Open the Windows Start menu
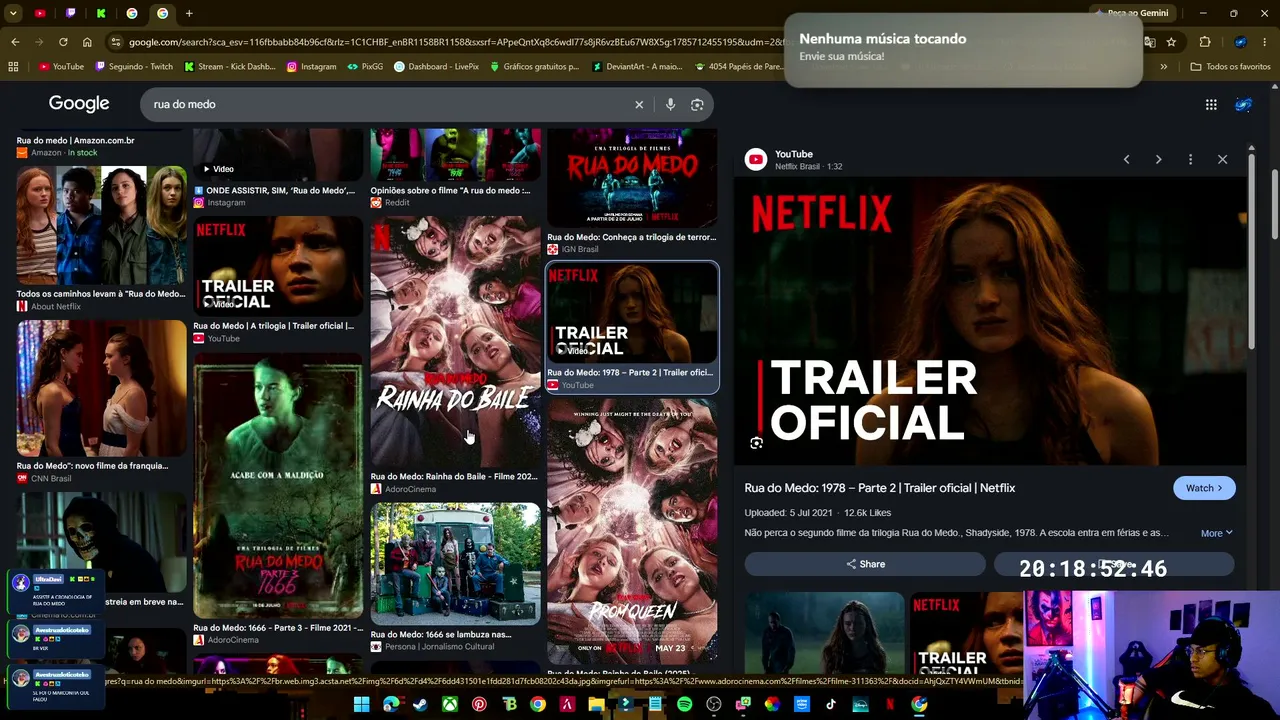 361,704
